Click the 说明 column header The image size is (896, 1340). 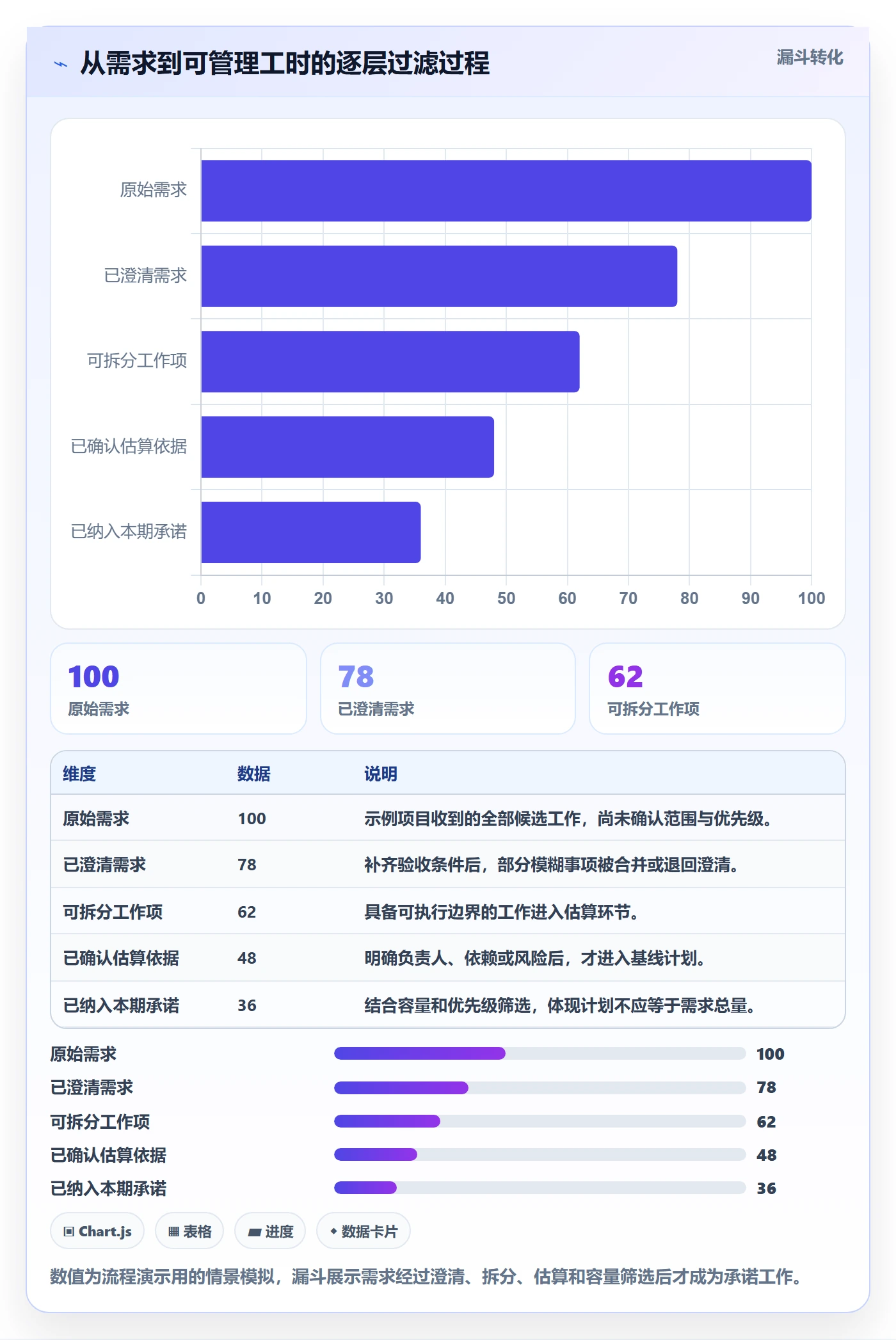tap(381, 774)
